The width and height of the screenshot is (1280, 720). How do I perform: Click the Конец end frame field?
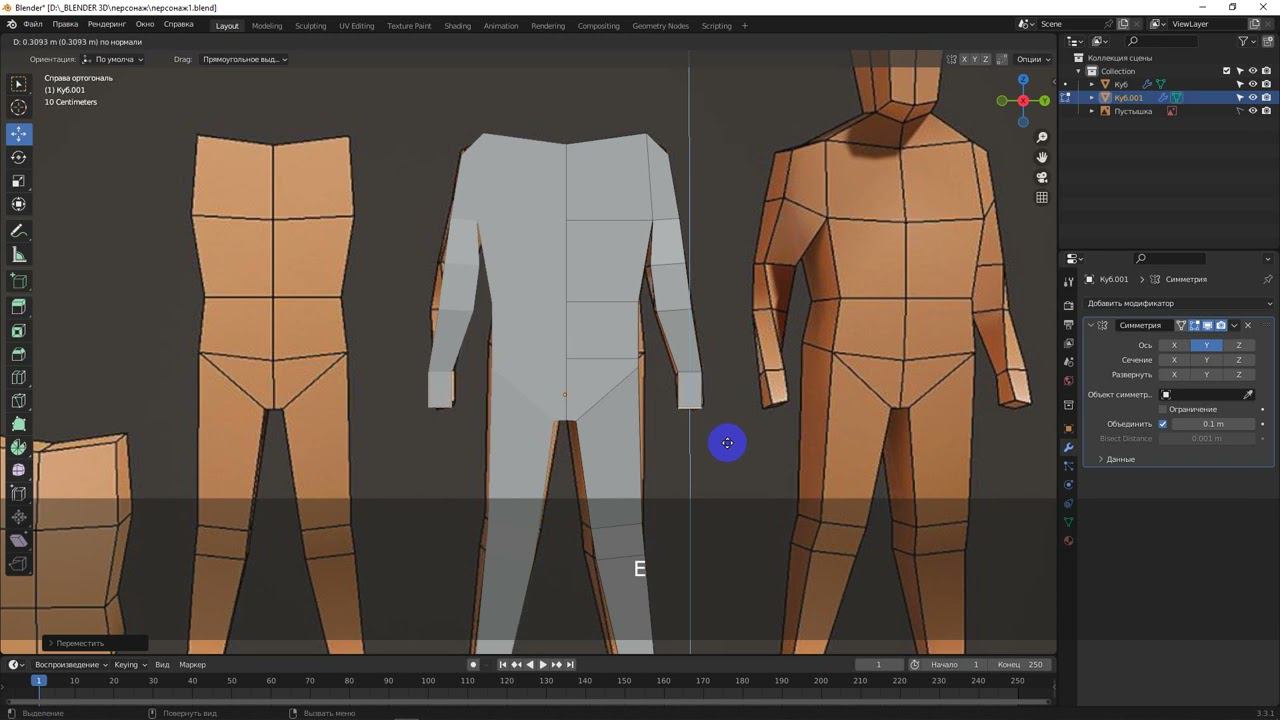[x=1021, y=665]
